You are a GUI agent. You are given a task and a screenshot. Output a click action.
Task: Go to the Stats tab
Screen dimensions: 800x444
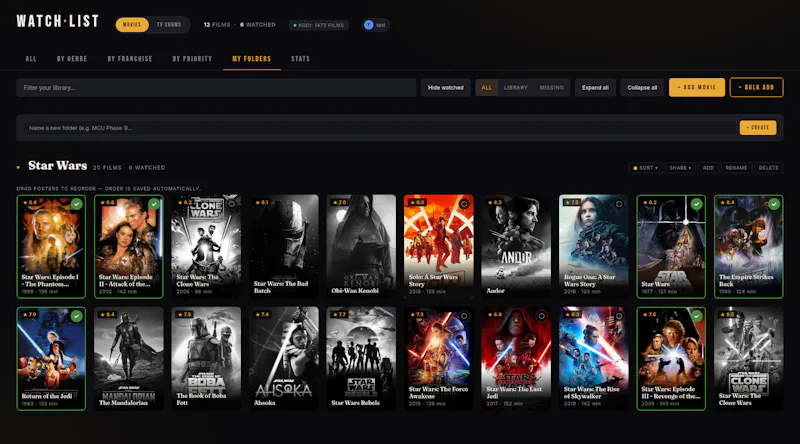[x=301, y=59]
